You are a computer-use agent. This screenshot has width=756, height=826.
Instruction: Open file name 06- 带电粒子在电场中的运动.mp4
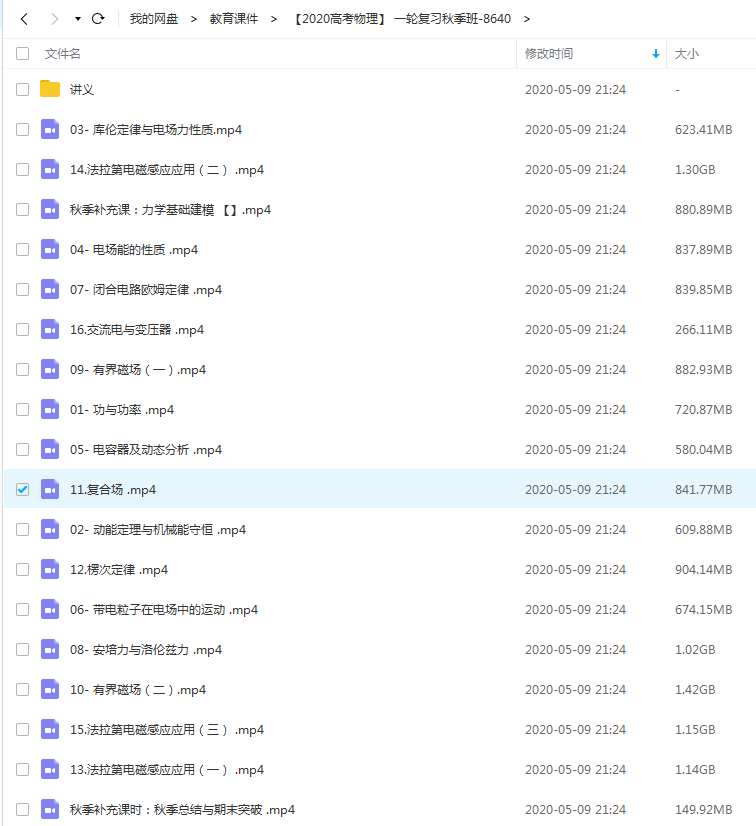pos(164,610)
